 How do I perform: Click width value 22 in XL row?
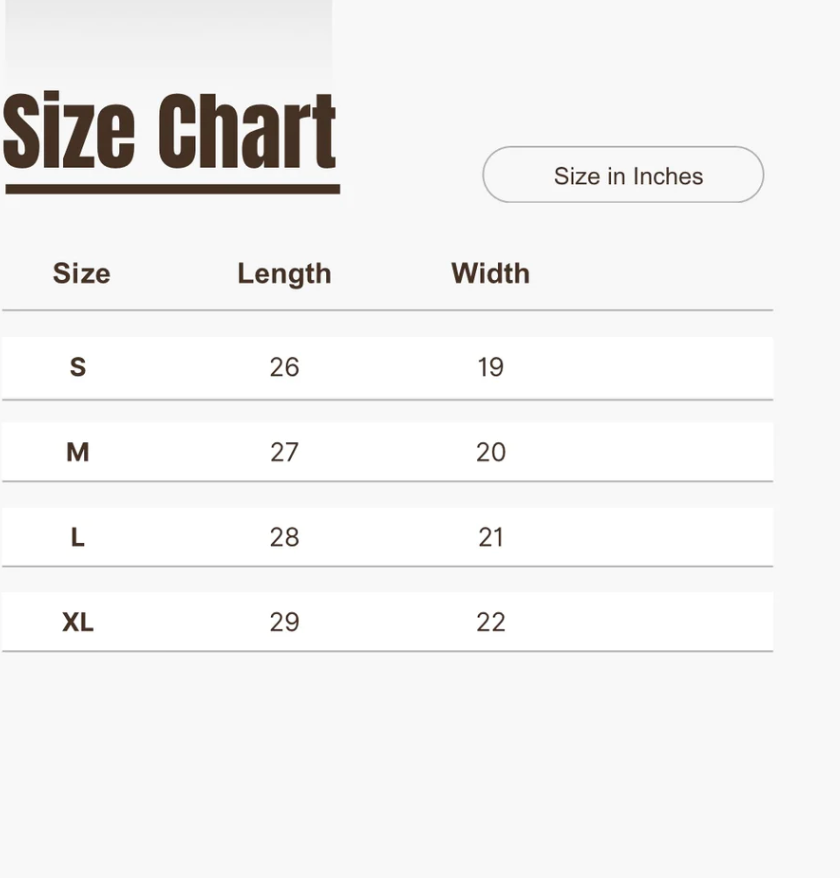[490, 622]
